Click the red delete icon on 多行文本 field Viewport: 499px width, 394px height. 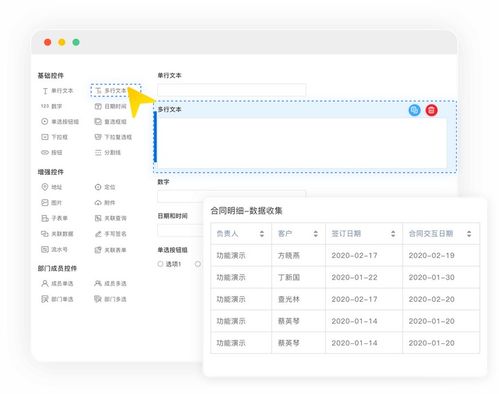point(431,110)
